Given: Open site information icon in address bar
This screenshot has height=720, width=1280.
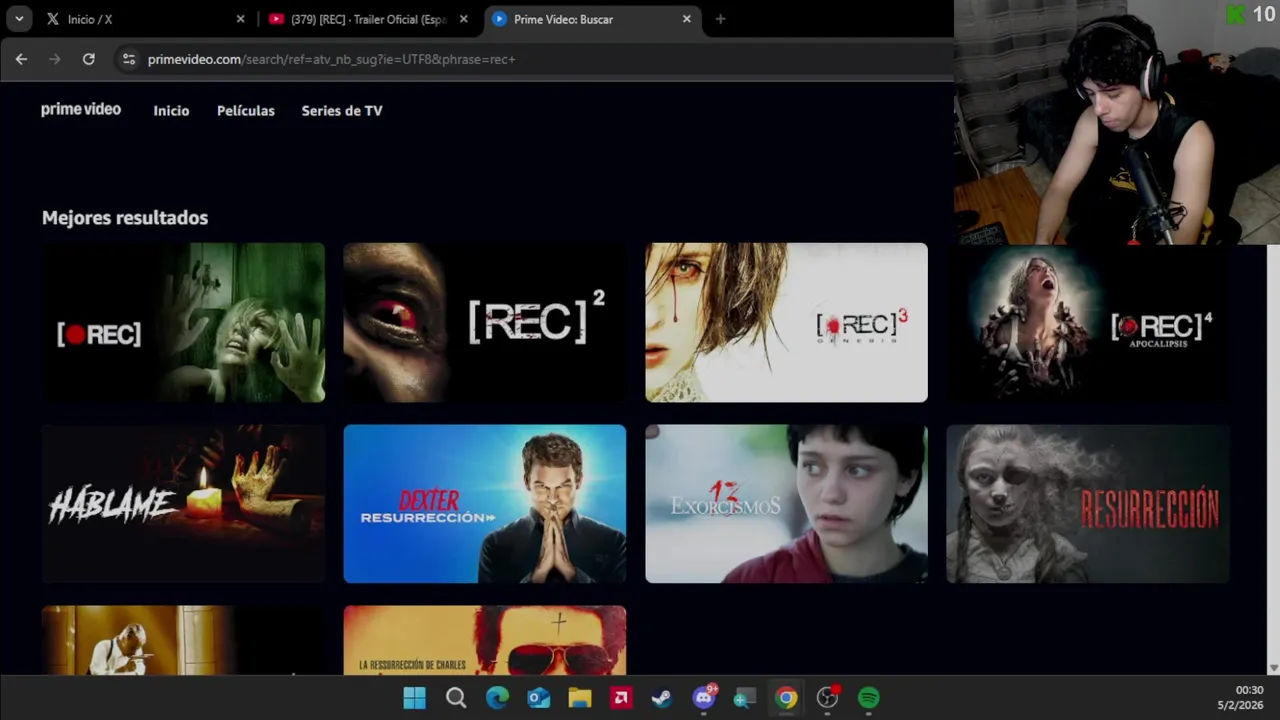Looking at the screenshot, I should 128,59.
